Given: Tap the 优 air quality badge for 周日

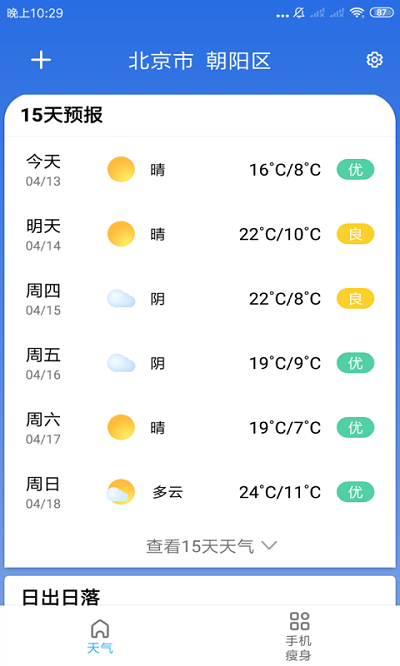Looking at the screenshot, I should pos(355,492).
